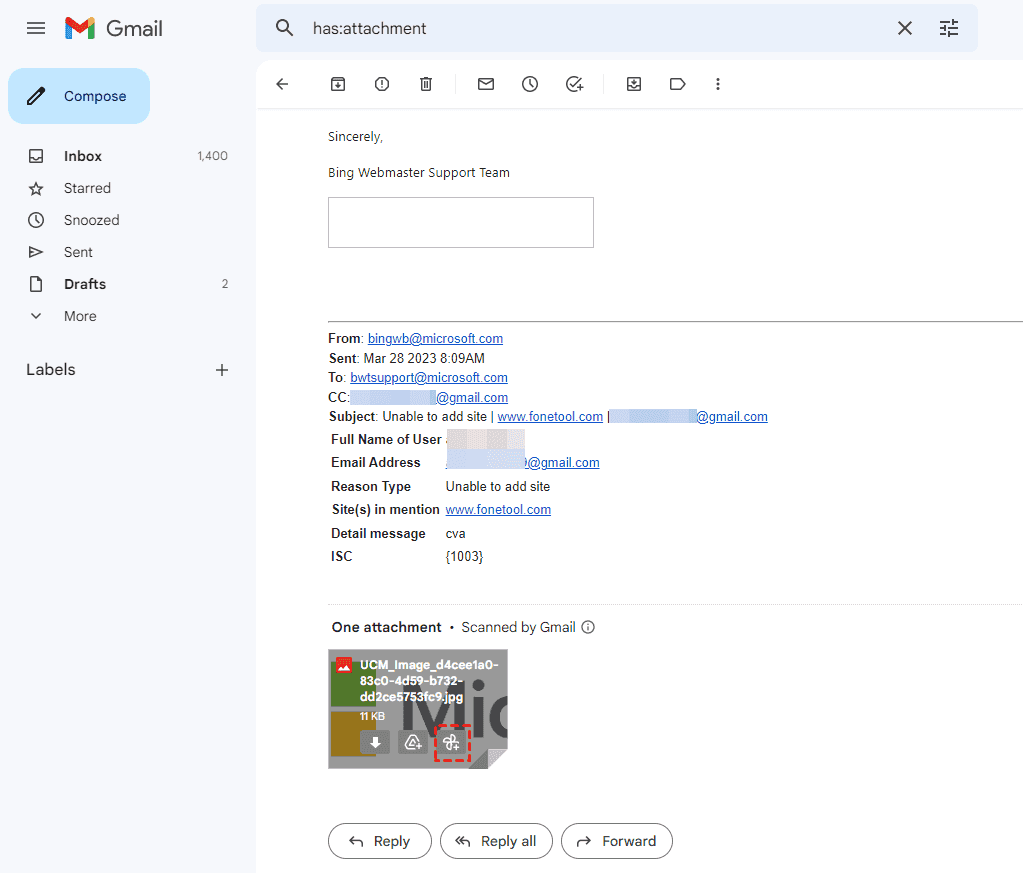Clear the has:attachment search
Viewport: 1023px width, 873px height.
pos(904,28)
